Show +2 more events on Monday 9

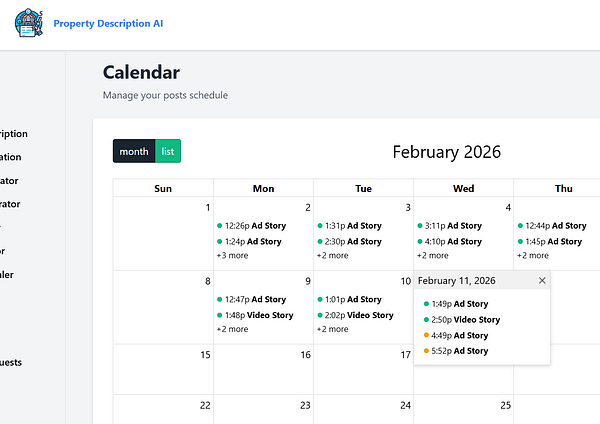point(232,329)
